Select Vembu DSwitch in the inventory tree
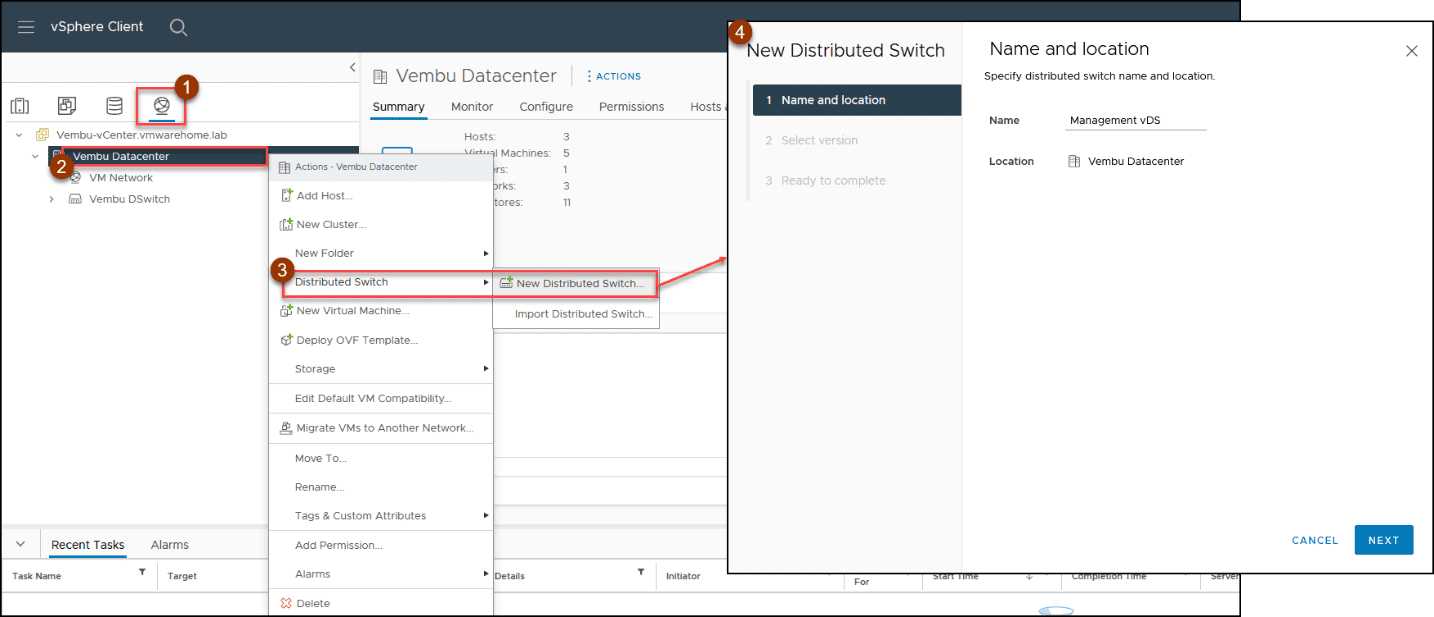Screen dimensions: 1434x617 click(x=129, y=199)
